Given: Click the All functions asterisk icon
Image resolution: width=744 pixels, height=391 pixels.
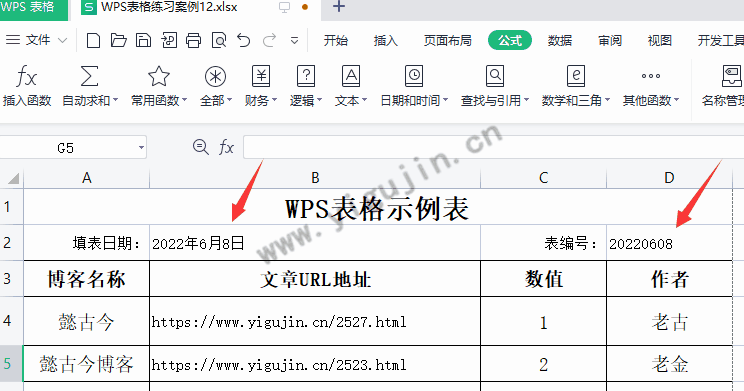Looking at the screenshot, I should pos(215,76).
